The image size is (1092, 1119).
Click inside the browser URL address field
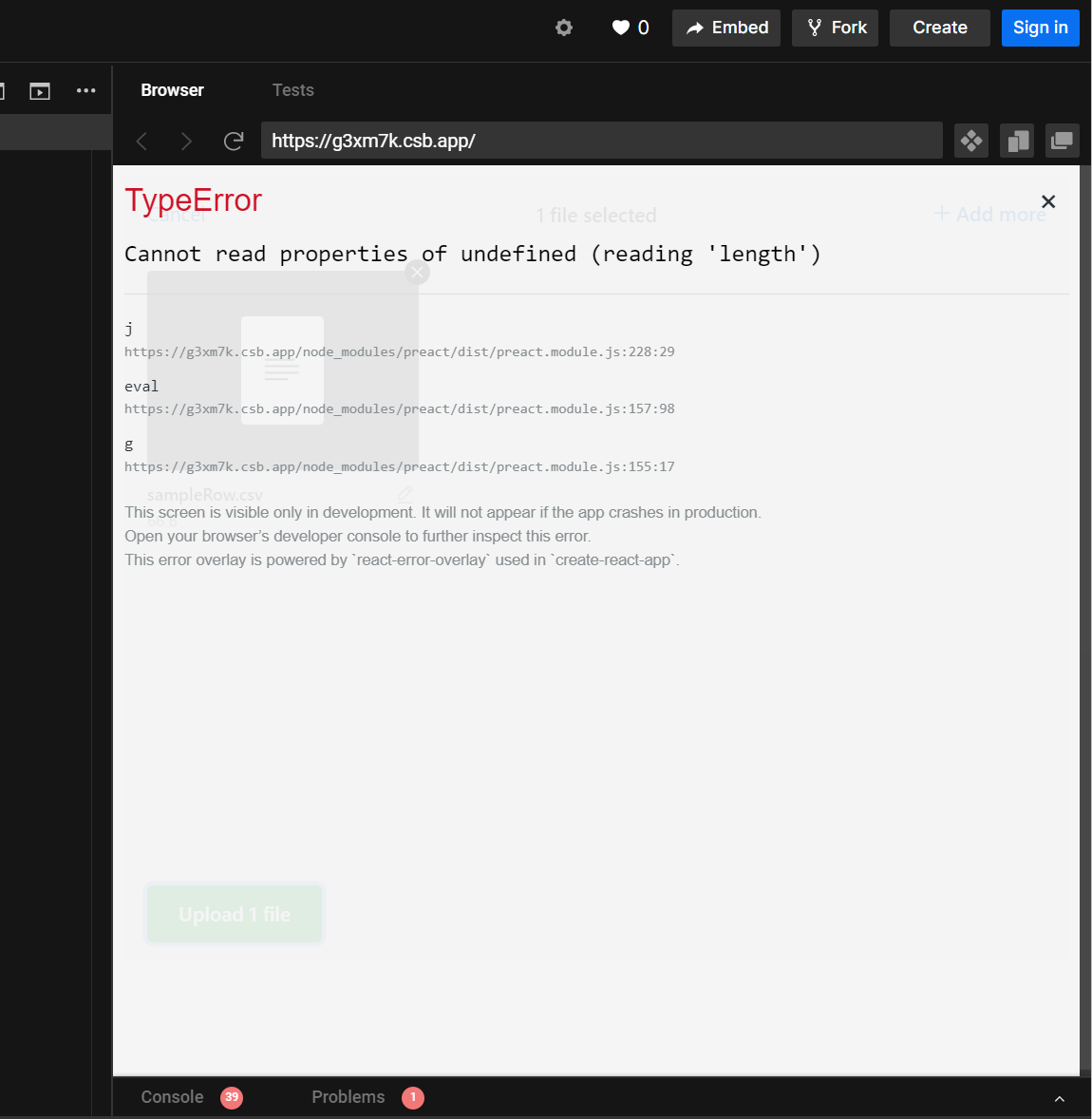point(602,141)
